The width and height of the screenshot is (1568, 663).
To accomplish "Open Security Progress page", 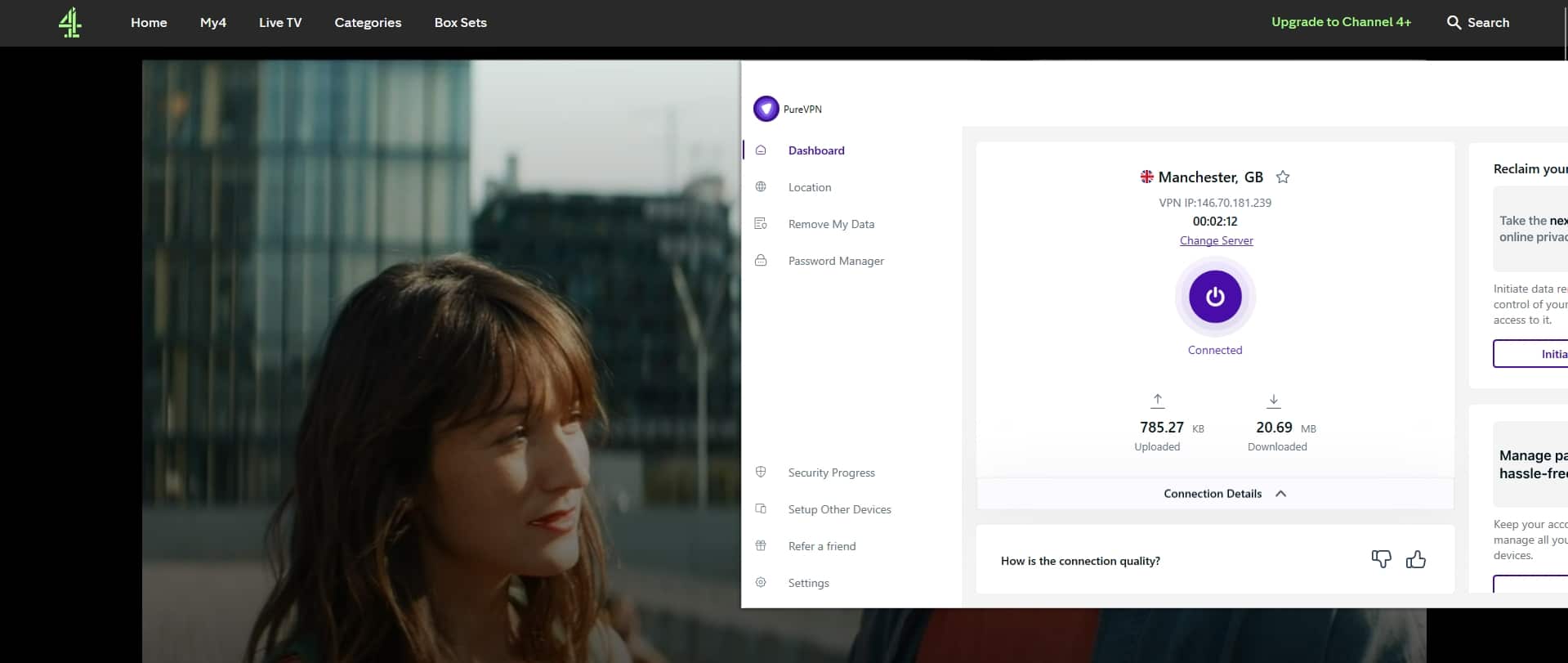I will pos(831,473).
